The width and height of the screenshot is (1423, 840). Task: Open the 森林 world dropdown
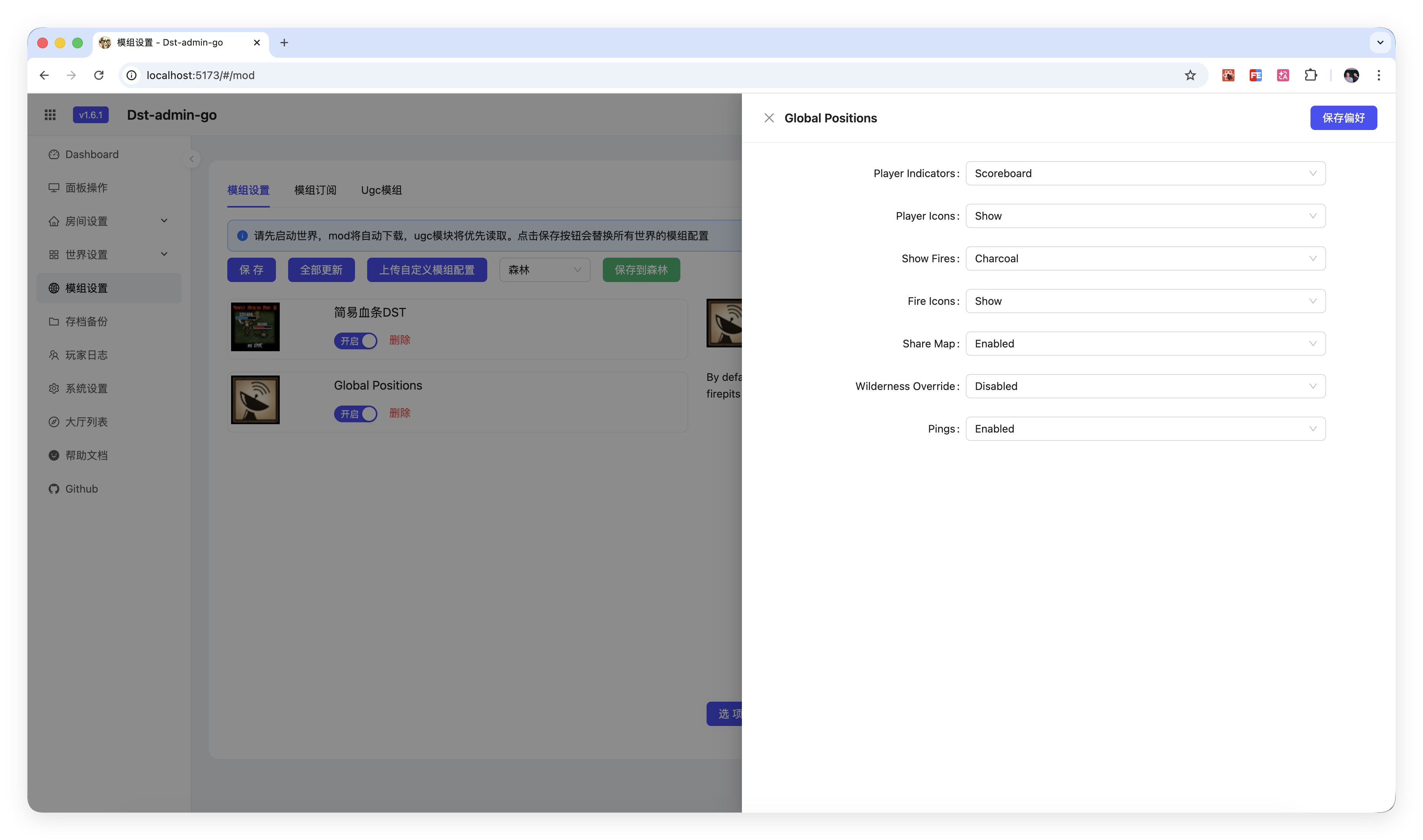(x=545, y=270)
